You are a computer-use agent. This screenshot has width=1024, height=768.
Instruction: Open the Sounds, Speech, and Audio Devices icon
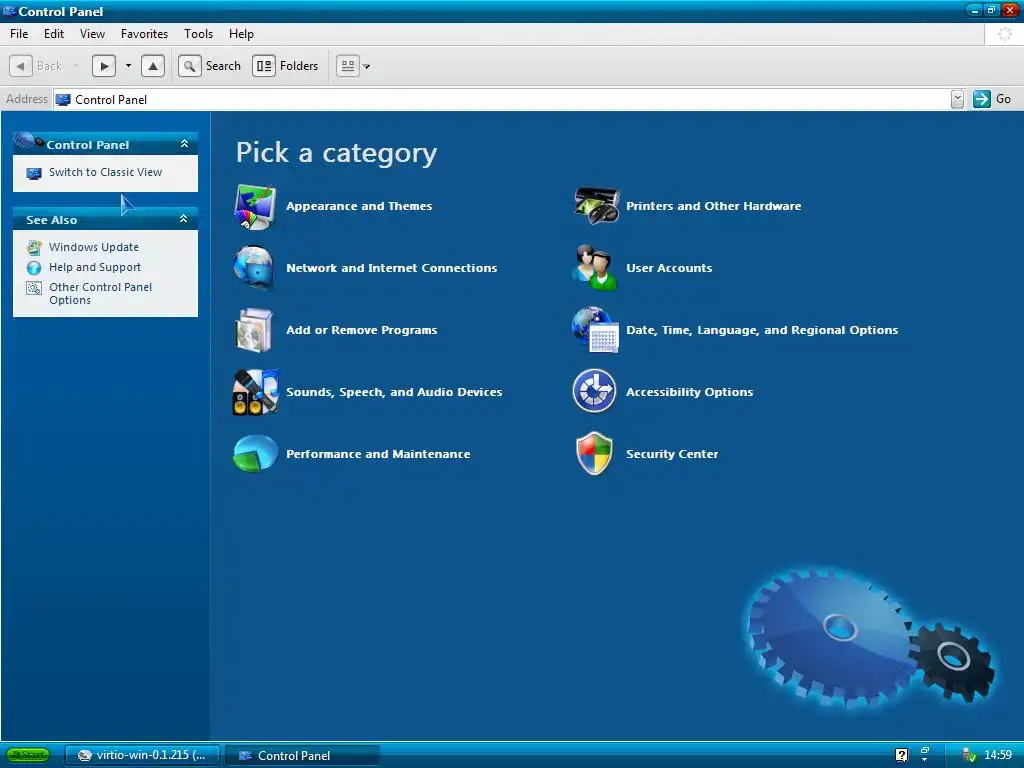255,392
